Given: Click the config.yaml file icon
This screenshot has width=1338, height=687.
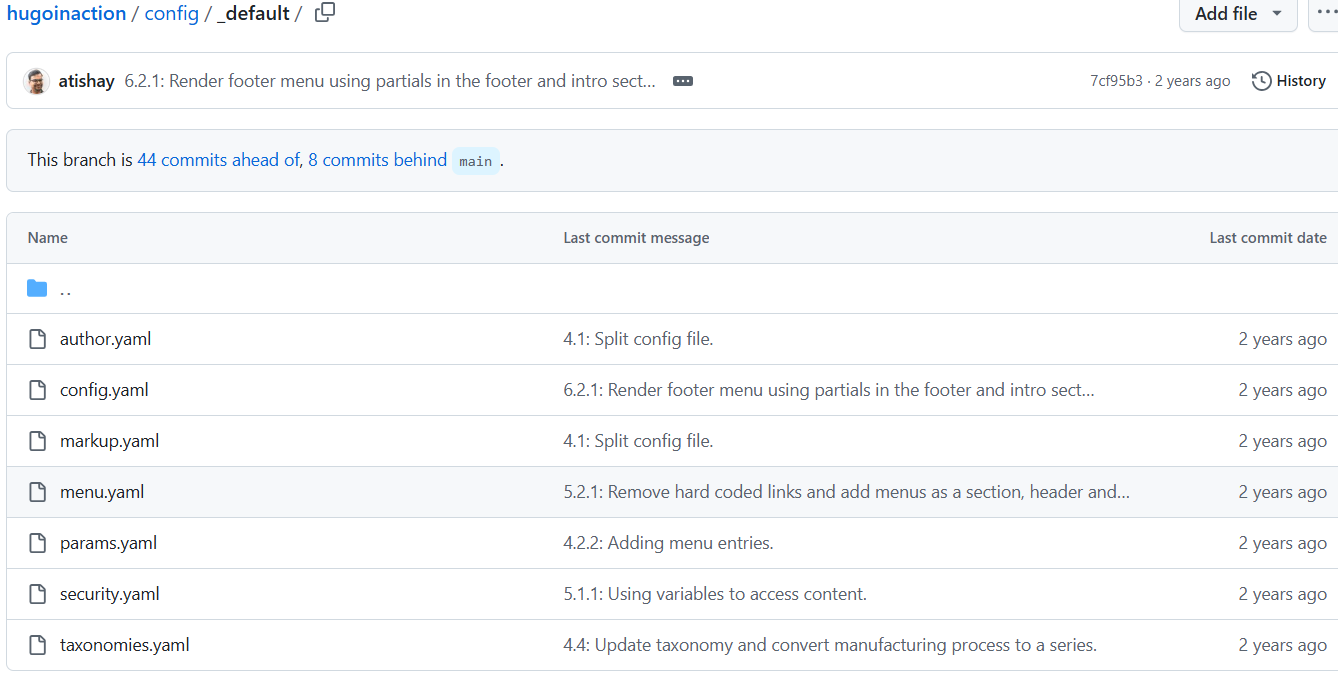Looking at the screenshot, I should click(x=38, y=390).
